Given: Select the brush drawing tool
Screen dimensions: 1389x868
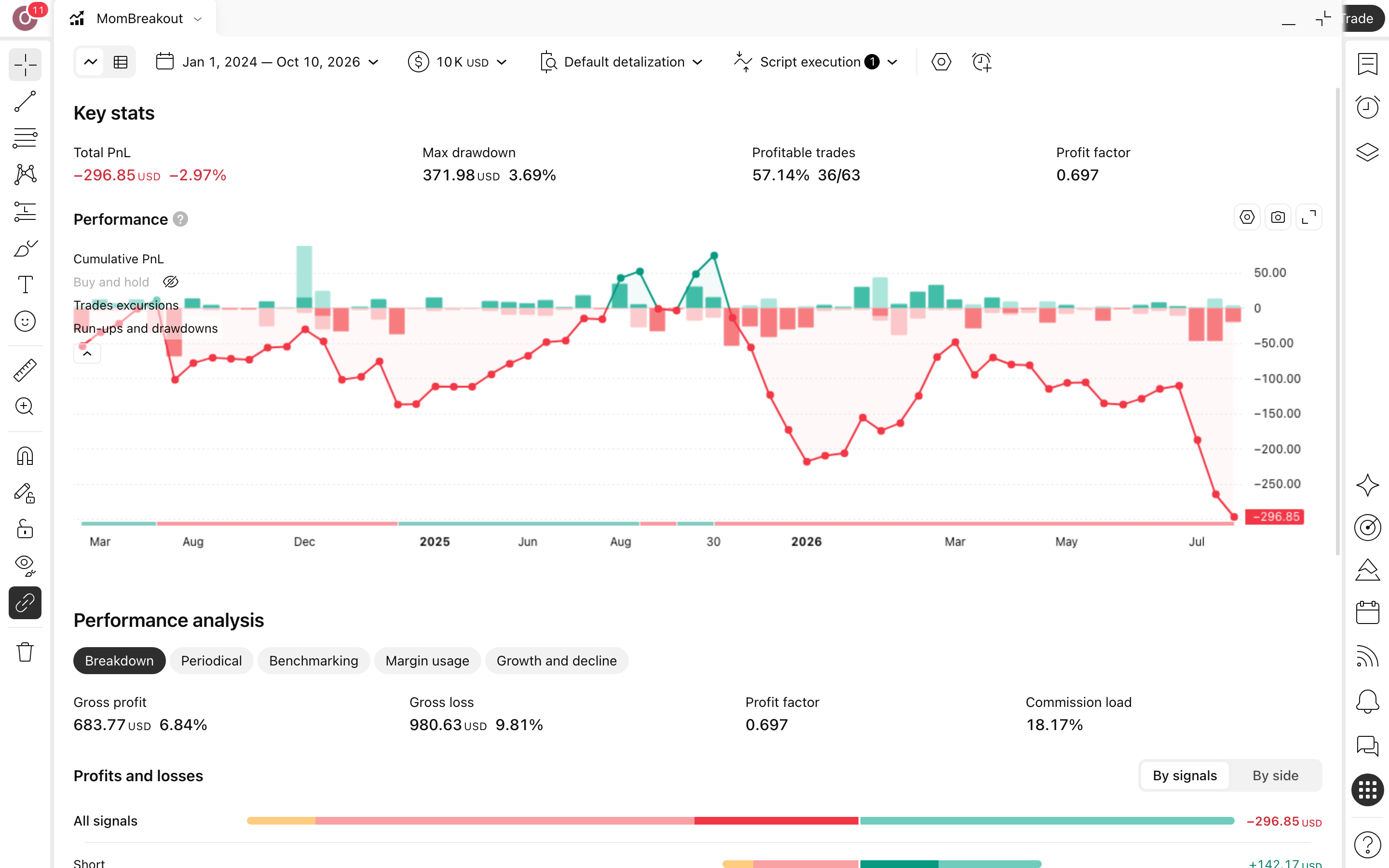Looking at the screenshot, I should point(25,248).
